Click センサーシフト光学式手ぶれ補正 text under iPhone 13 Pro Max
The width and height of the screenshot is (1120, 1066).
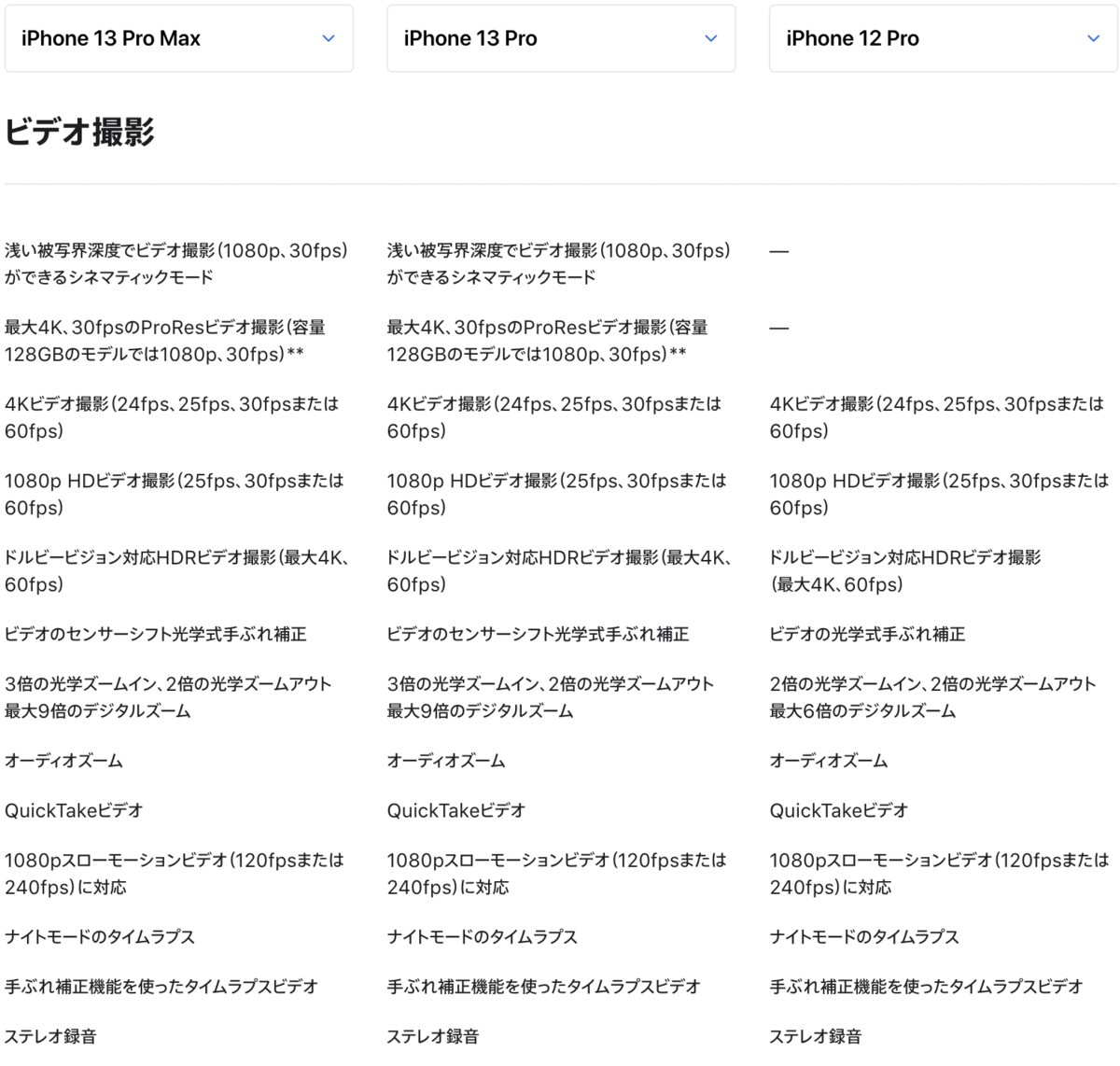156,634
